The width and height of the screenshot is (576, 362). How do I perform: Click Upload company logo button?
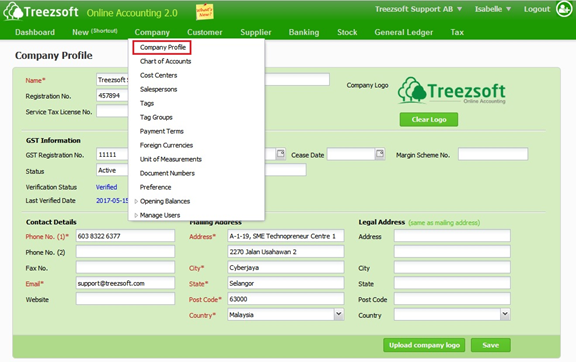point(424,345)
